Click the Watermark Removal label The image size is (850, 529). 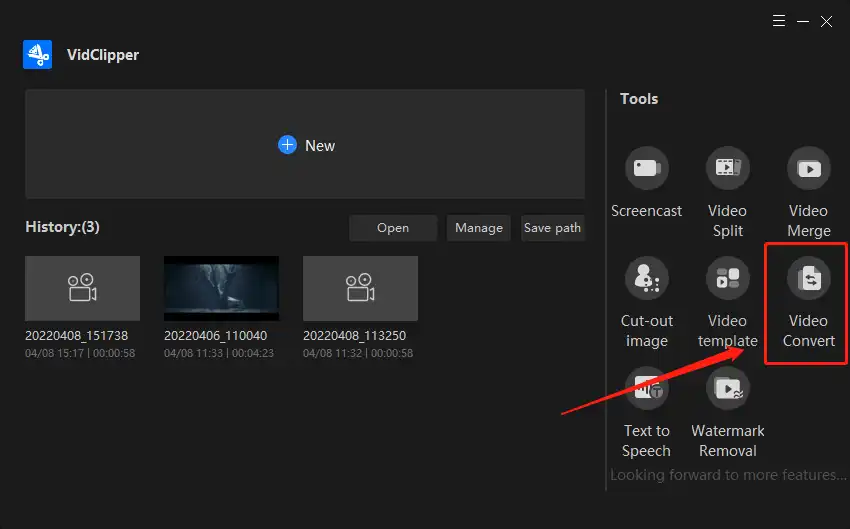727,441
